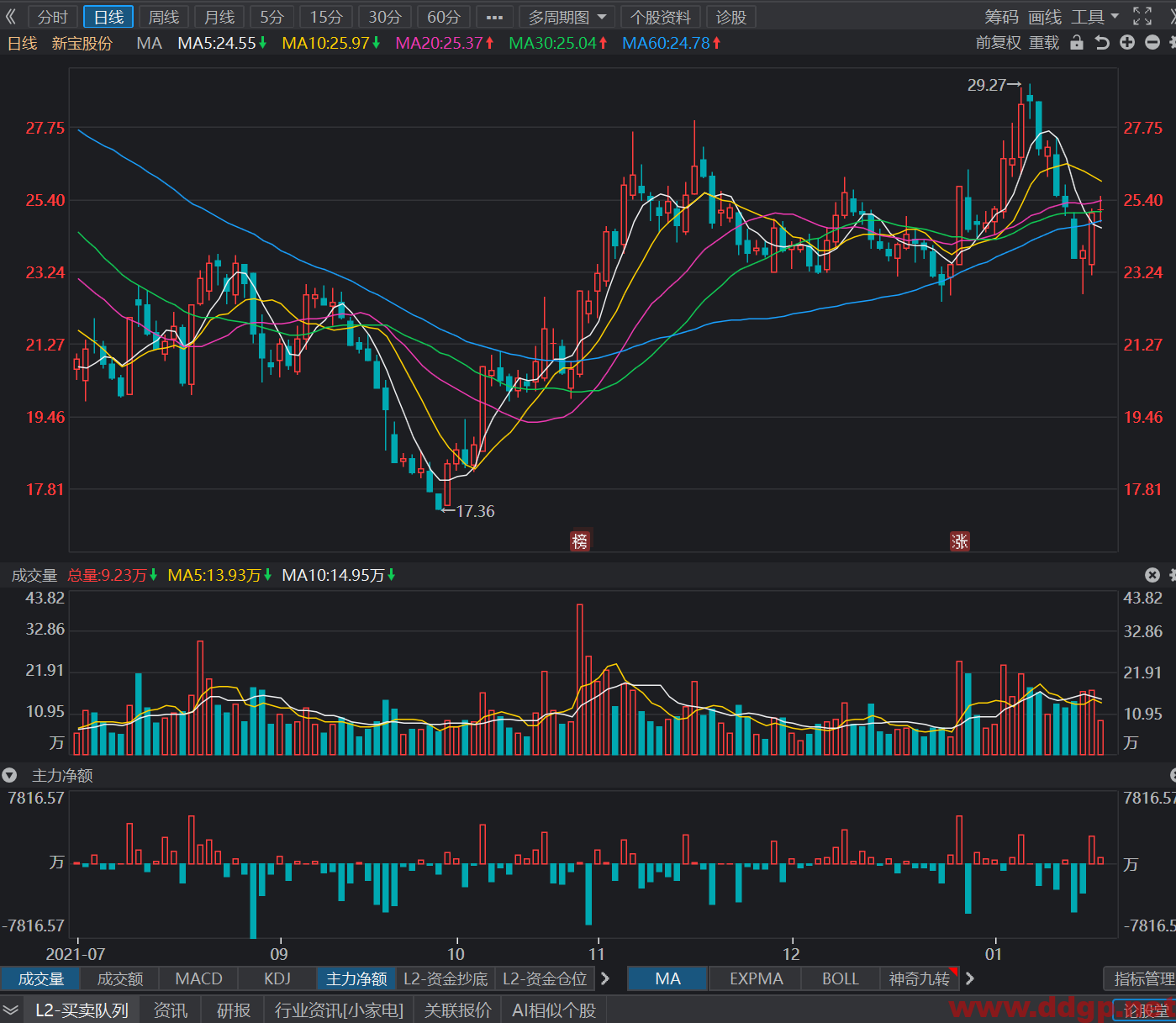The image size is (1176, 1023).
Task: Select the 60分 minute period
Action: [444, 17]
